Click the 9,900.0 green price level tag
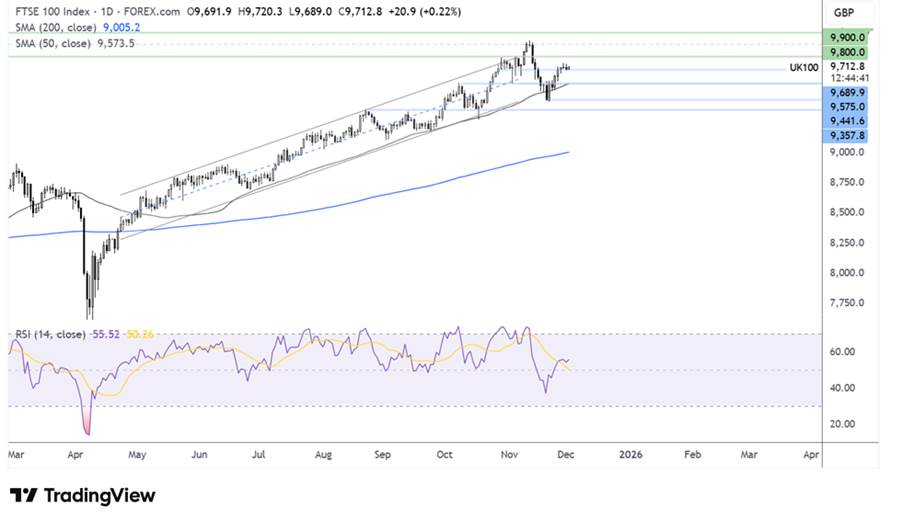Image resolution: width=902 pixels, height=523 pixels. (845, 36)
